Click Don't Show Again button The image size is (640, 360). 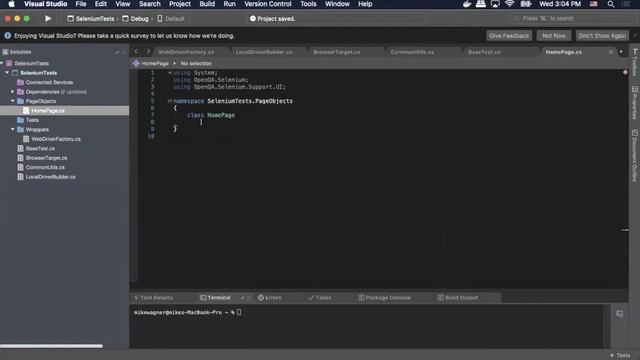602,36
